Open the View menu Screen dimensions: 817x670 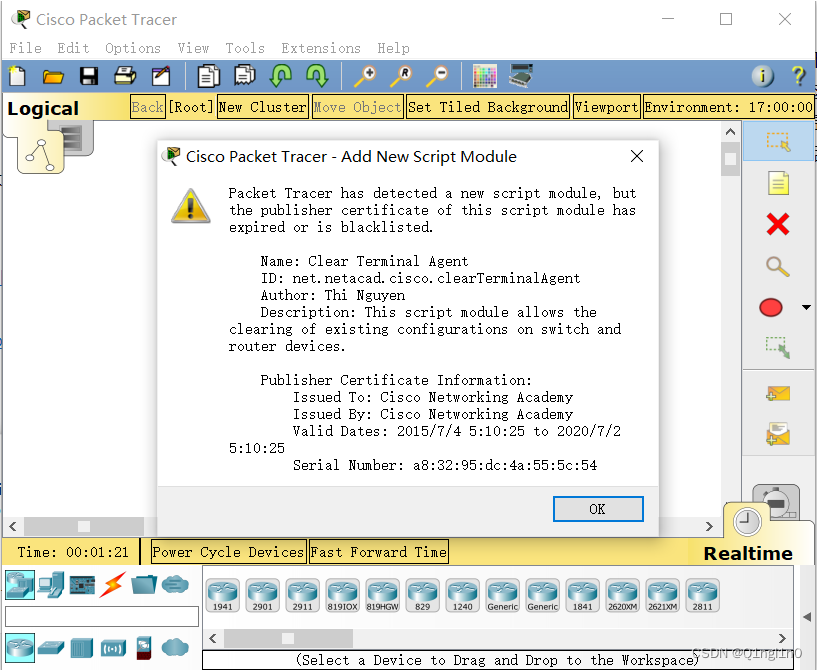point(193,48)
